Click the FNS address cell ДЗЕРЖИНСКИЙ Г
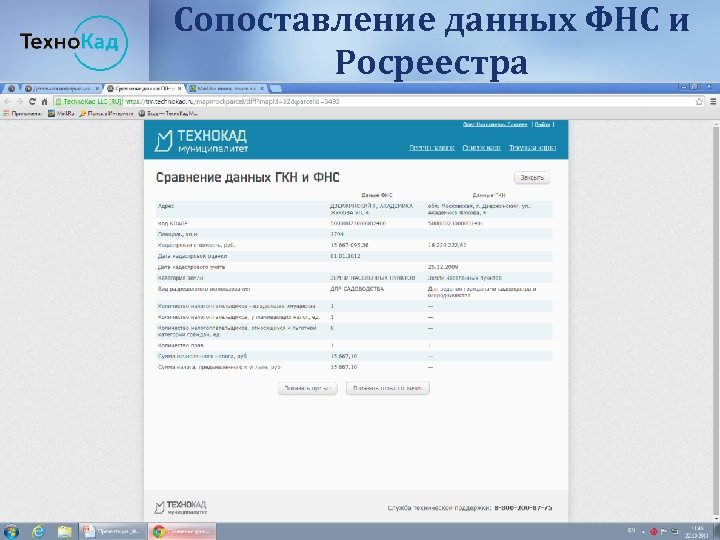The height and width of the screenshot is (540, 720). coord(371,209)
